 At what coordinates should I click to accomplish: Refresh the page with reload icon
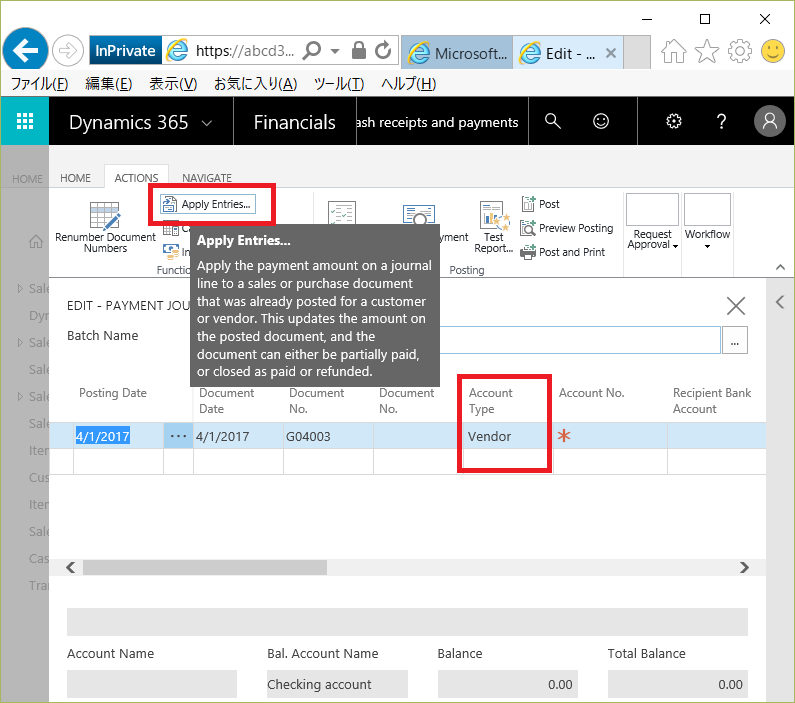(x=383, y=50)
